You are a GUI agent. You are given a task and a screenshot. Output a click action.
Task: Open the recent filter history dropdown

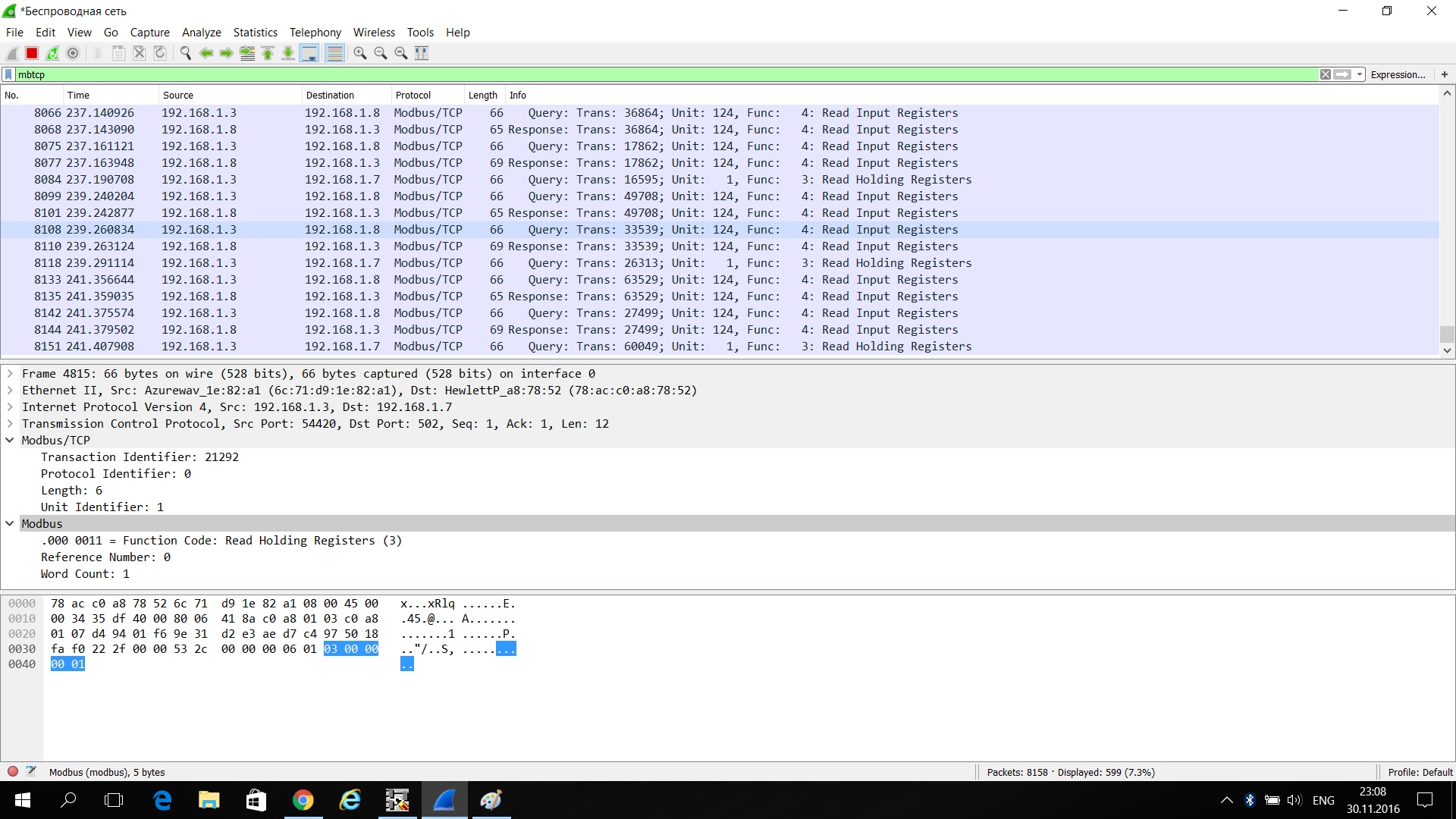pos(1360,74)
